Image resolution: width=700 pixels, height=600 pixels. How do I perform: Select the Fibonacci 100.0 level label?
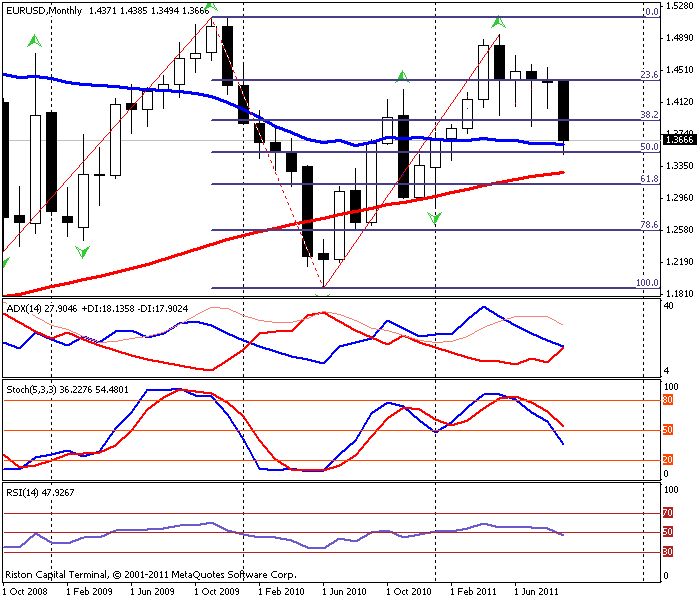(x=647, y=283)
